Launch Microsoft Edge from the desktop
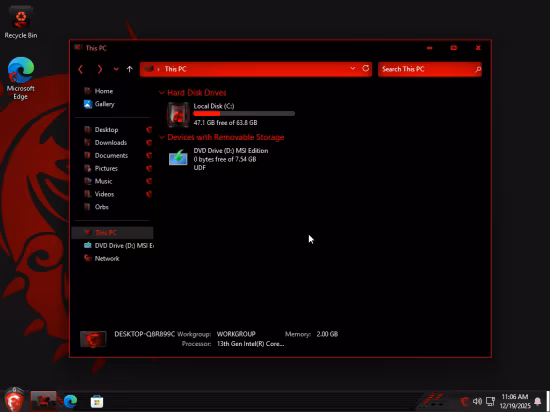Viewport: 550px width, 412px height. tap(21, 78)
